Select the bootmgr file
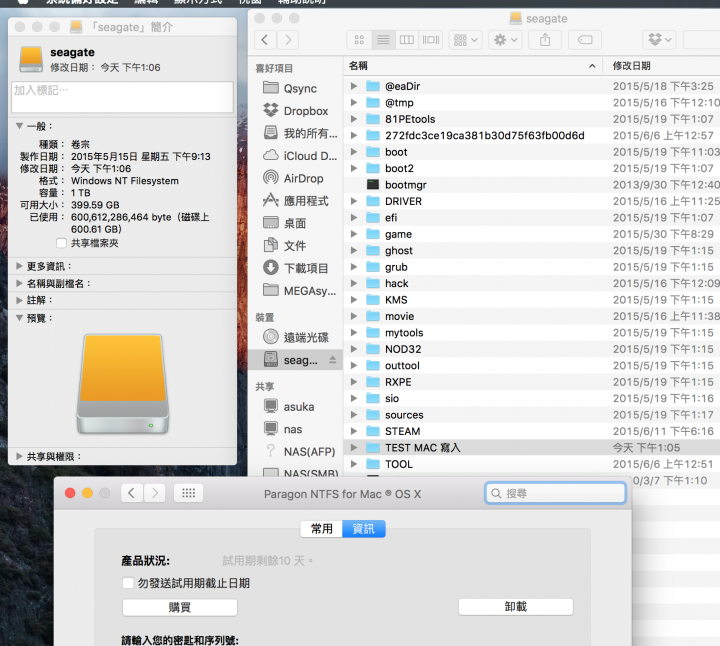This screenshot has width=720, height=646. 531,185
